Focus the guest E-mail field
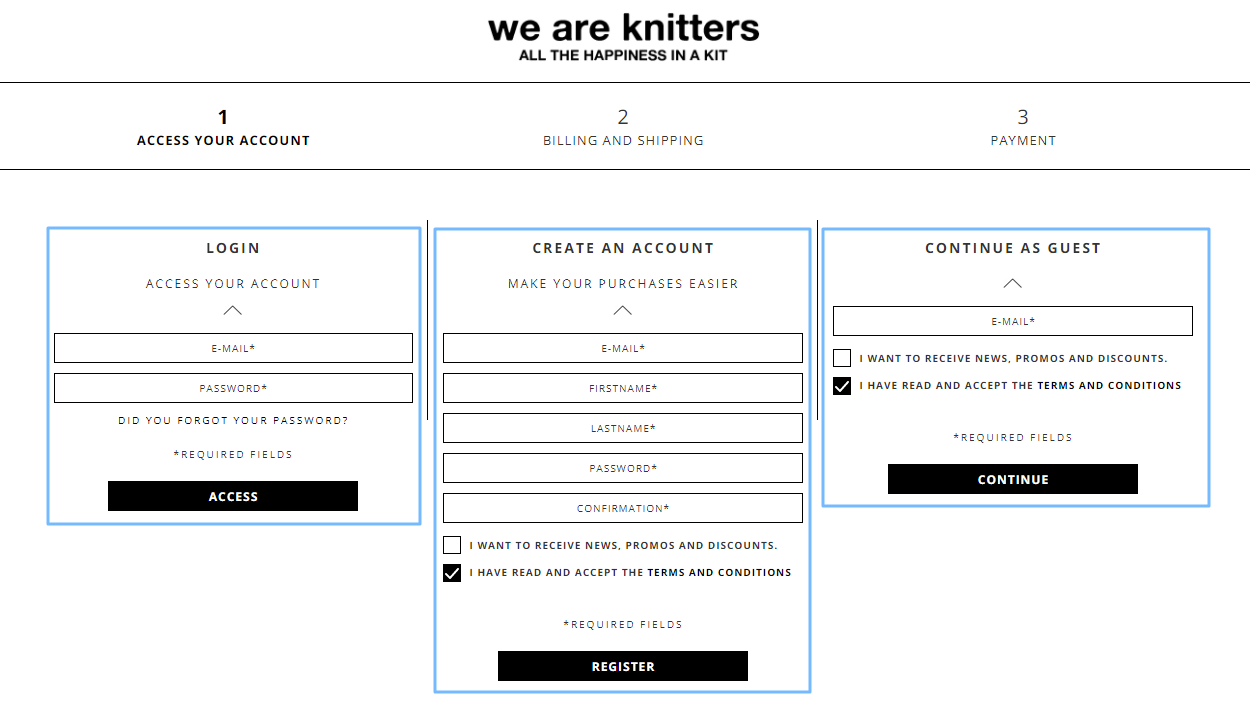 pyautogui.click(x=1013, y=321)
